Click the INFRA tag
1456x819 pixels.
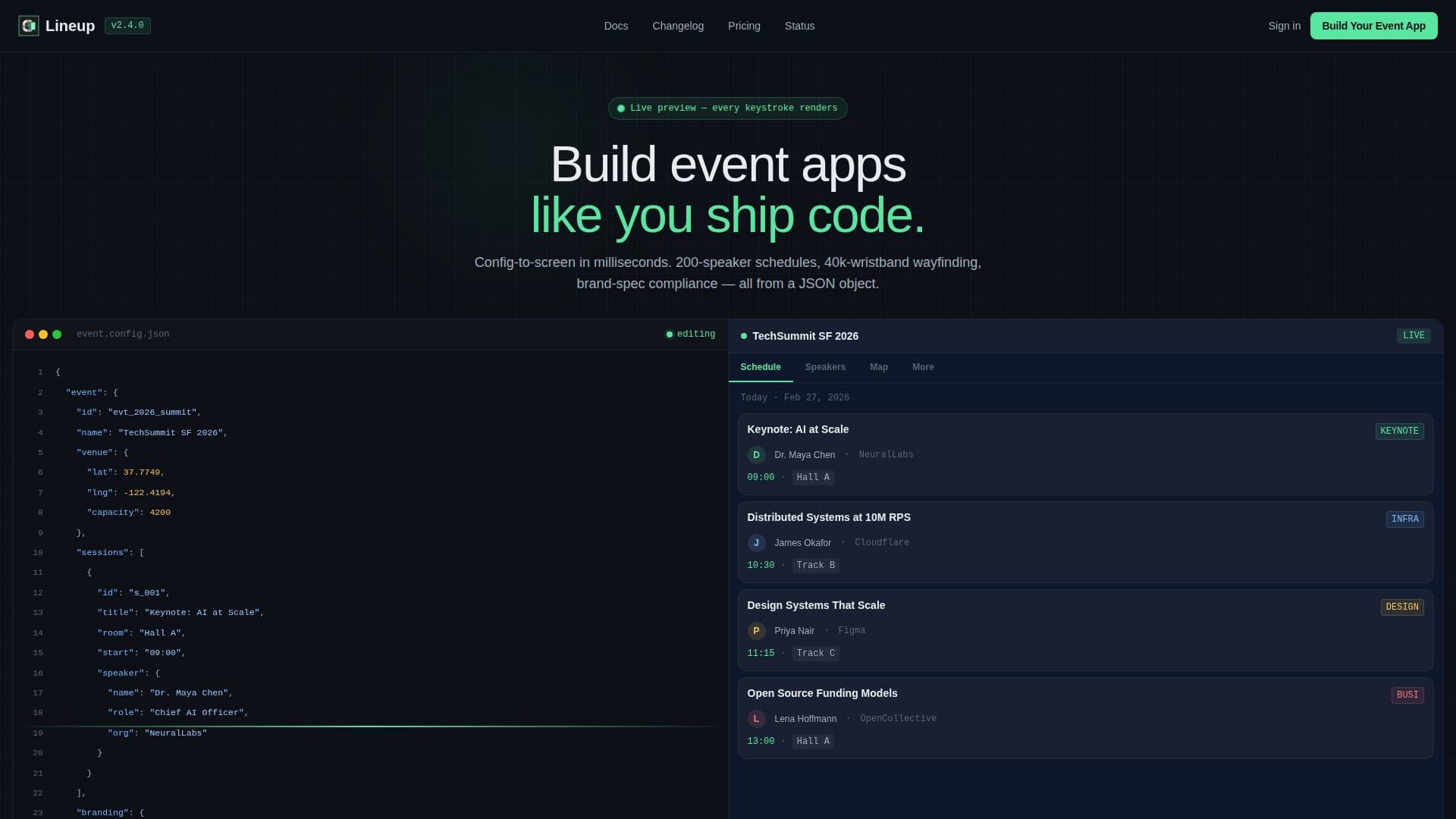coord(1404,519)
